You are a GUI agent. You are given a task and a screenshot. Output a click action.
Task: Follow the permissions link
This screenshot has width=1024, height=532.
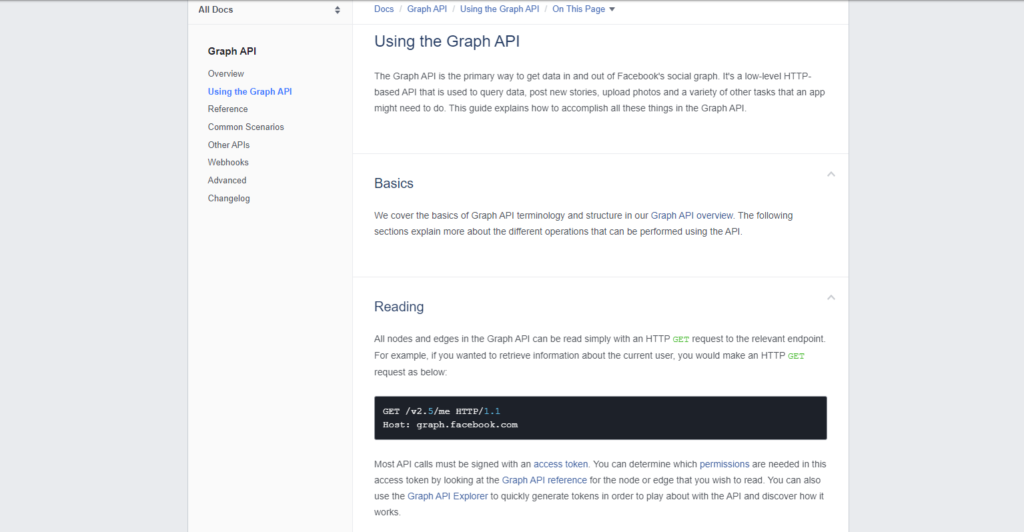724,464
